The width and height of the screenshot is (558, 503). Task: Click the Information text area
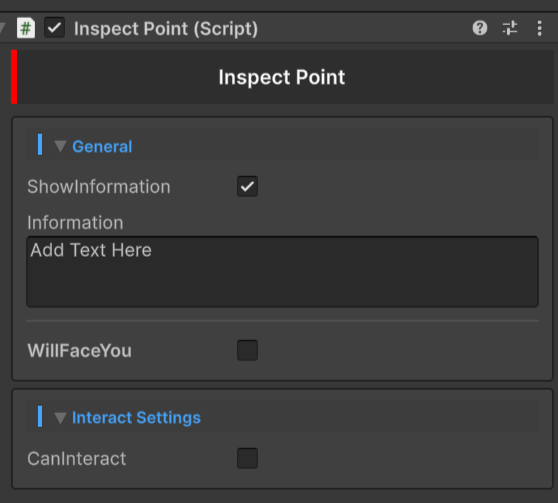point(282,272)
